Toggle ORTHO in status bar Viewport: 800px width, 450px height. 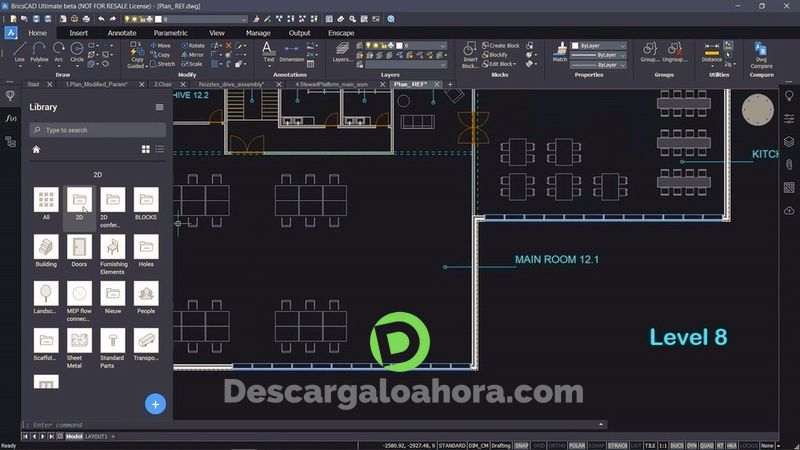click(557, 445)
